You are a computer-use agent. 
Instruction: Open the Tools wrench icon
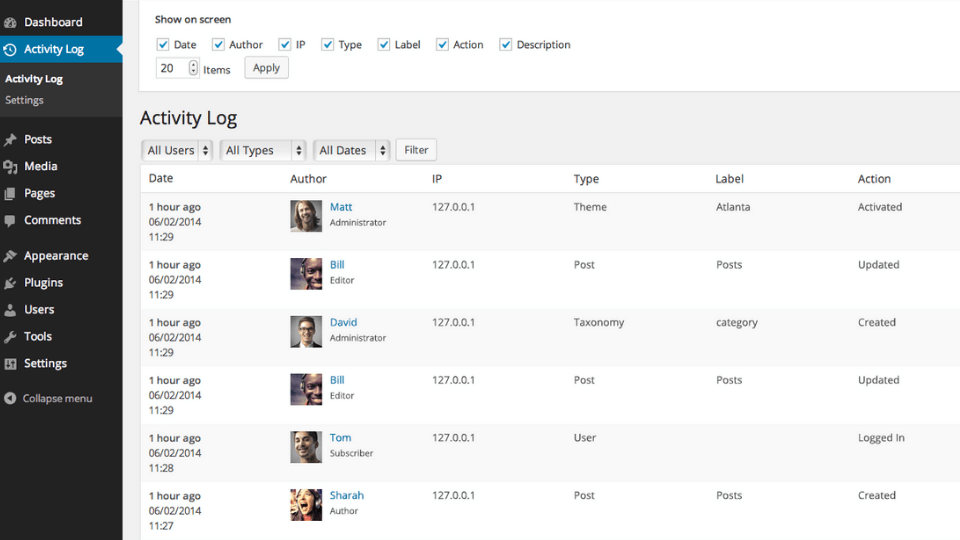pyautogui.click(x=10, y=337)
